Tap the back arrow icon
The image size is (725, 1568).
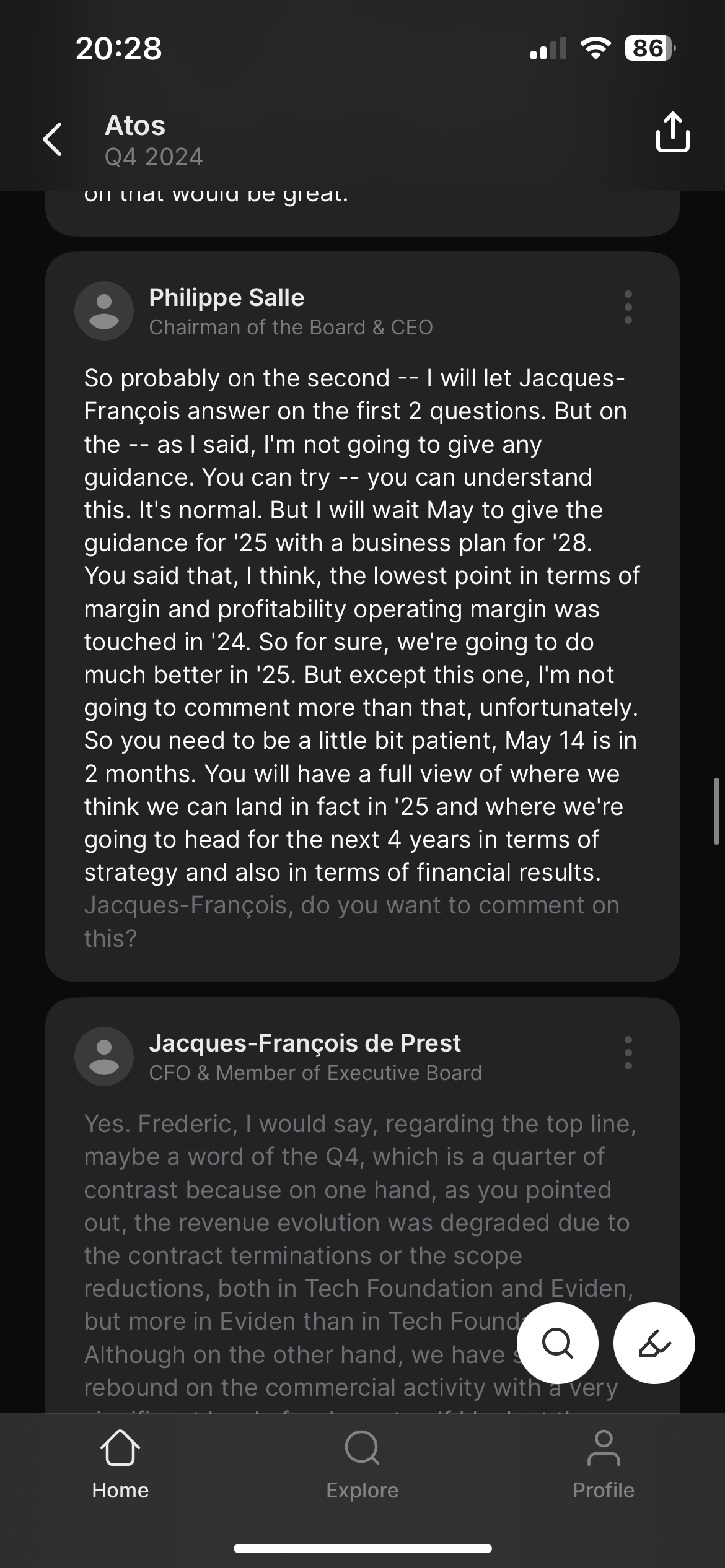point(53,139)
